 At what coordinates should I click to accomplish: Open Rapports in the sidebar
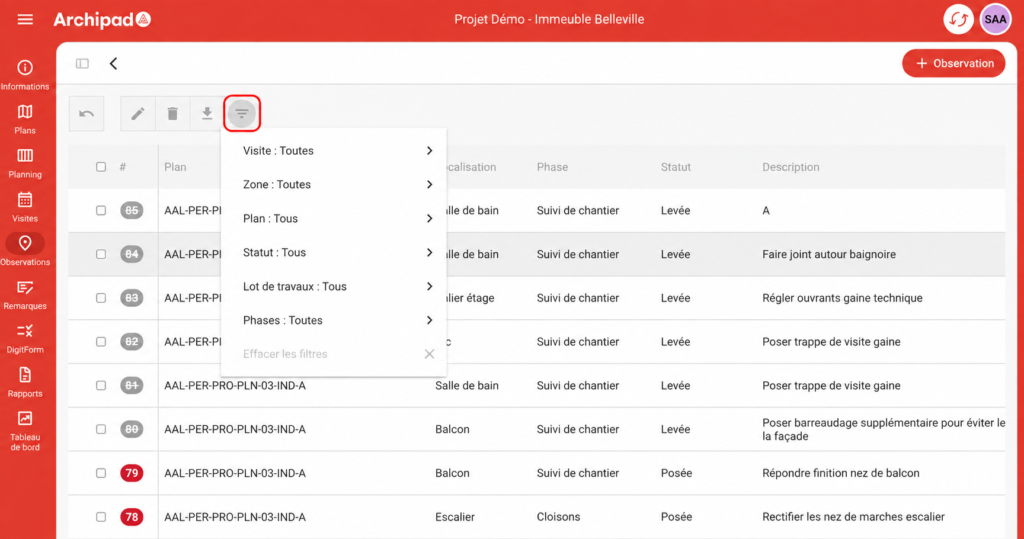pos(25,382)
